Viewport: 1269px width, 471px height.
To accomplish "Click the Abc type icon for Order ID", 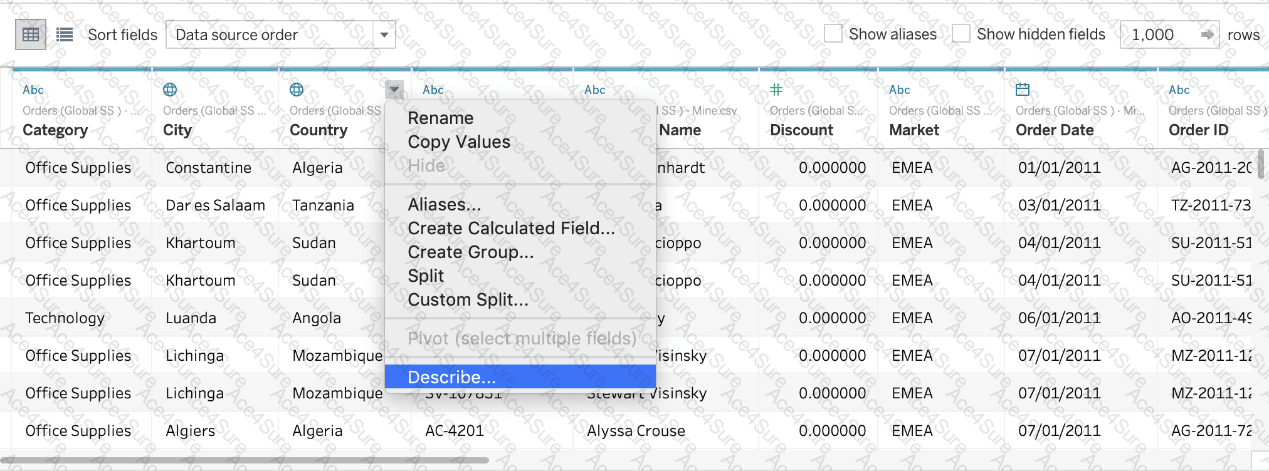I will pyautogui.click(x=1179, y=90).
